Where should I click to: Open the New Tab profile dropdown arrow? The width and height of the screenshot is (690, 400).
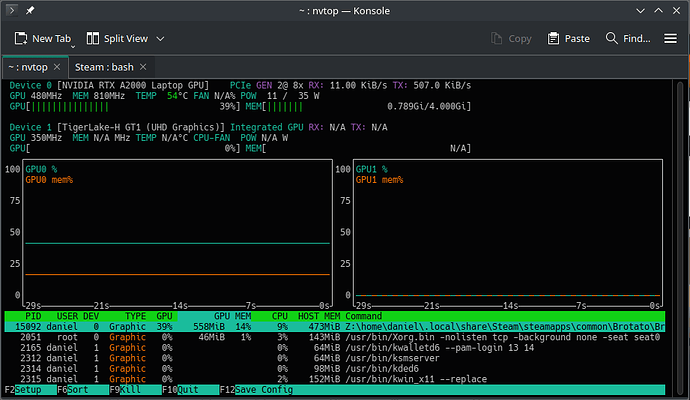coord(73,46)
